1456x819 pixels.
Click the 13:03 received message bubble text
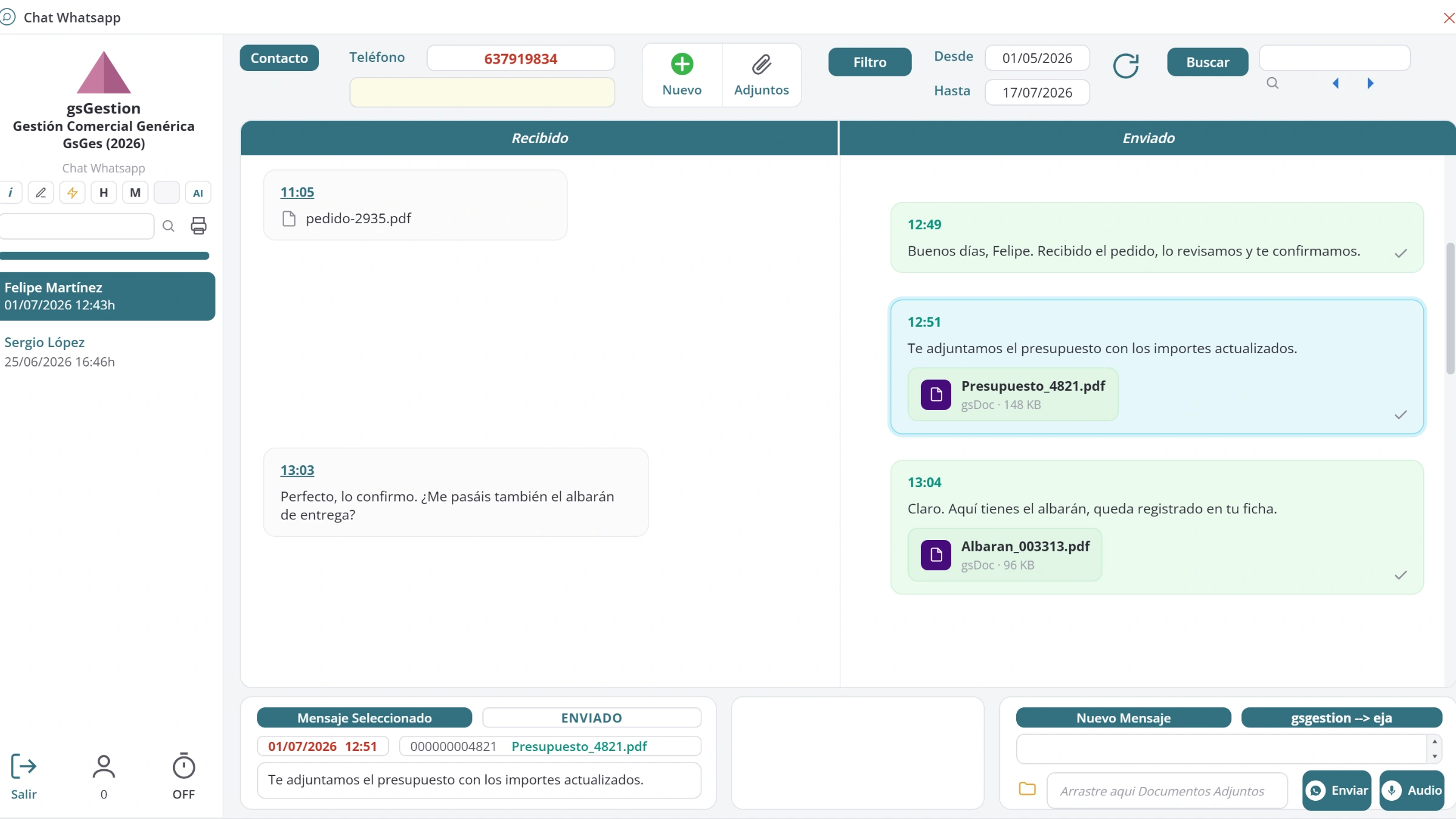click(447, 506)
